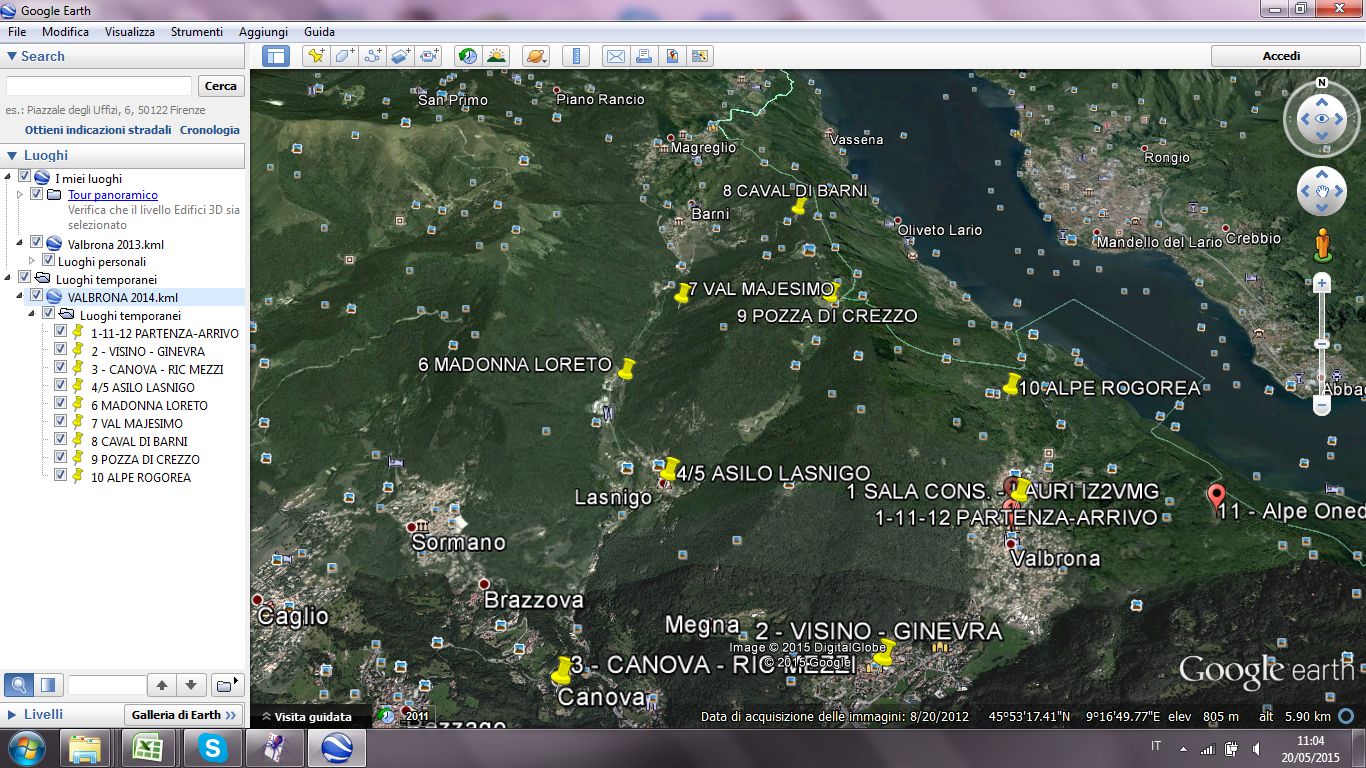Screen dimensions: 1366x768
Task: Open the Aggiungi menu
Action: point(263,32)
